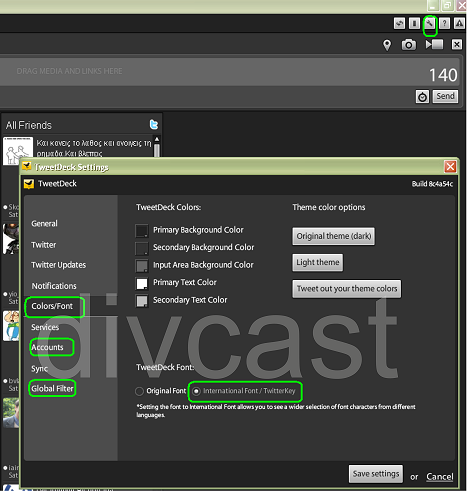Screen dimensions: 467x492
Task: Pick the Secondary Background Color swatch
Action: (x=142, y=248)
